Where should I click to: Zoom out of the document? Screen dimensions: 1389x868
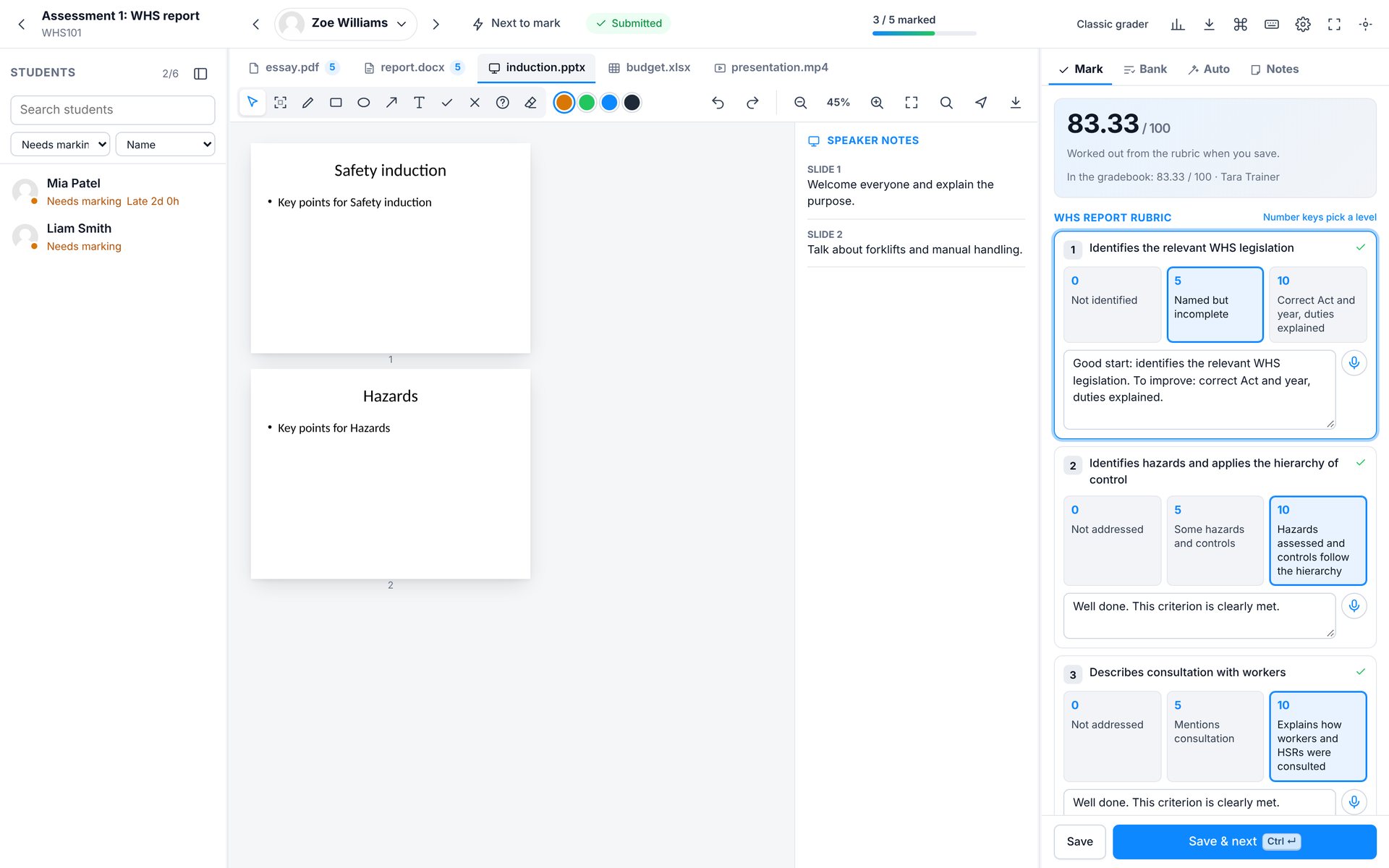[800, 103]
